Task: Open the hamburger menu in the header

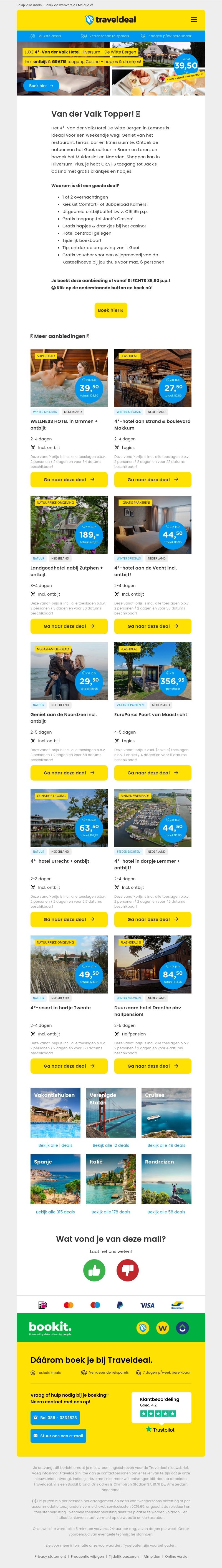Action: pyautogui.click(x=194, y=19)
